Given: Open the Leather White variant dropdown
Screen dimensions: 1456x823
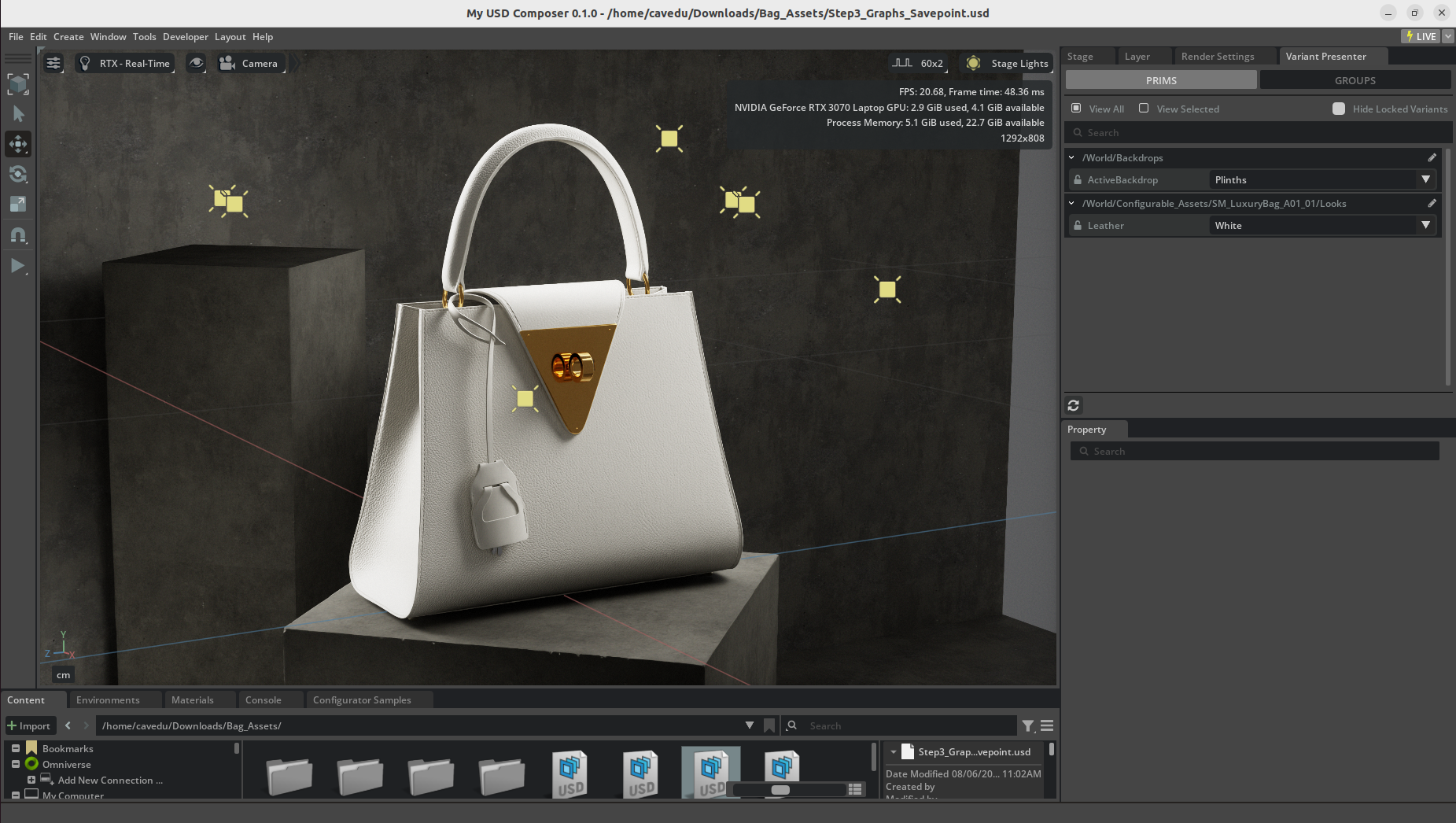Looking at the screenshot, I should pyautogui.click(x=1321, y=226).
